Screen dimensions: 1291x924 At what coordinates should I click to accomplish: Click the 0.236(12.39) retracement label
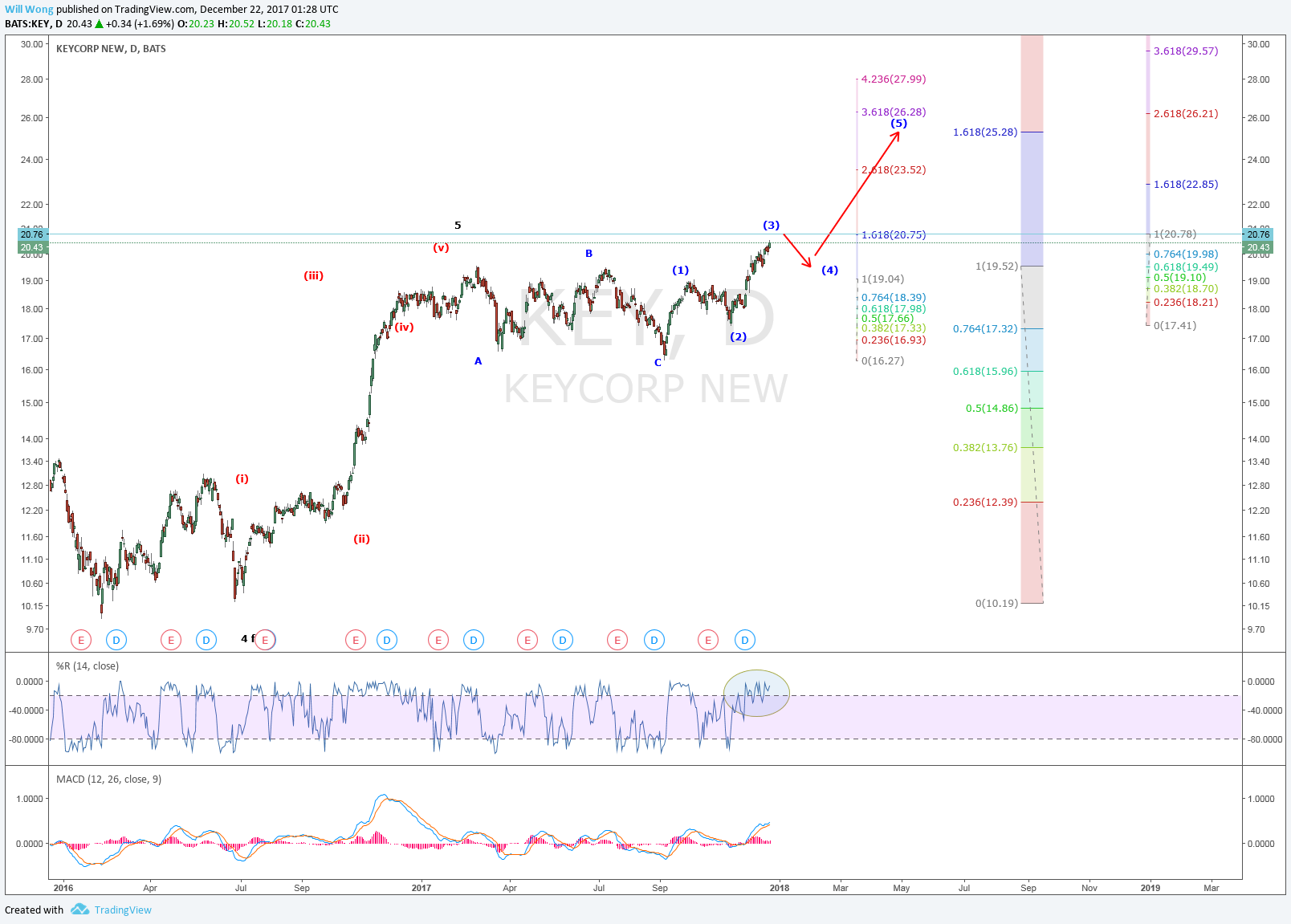click(x=985, y=502)
